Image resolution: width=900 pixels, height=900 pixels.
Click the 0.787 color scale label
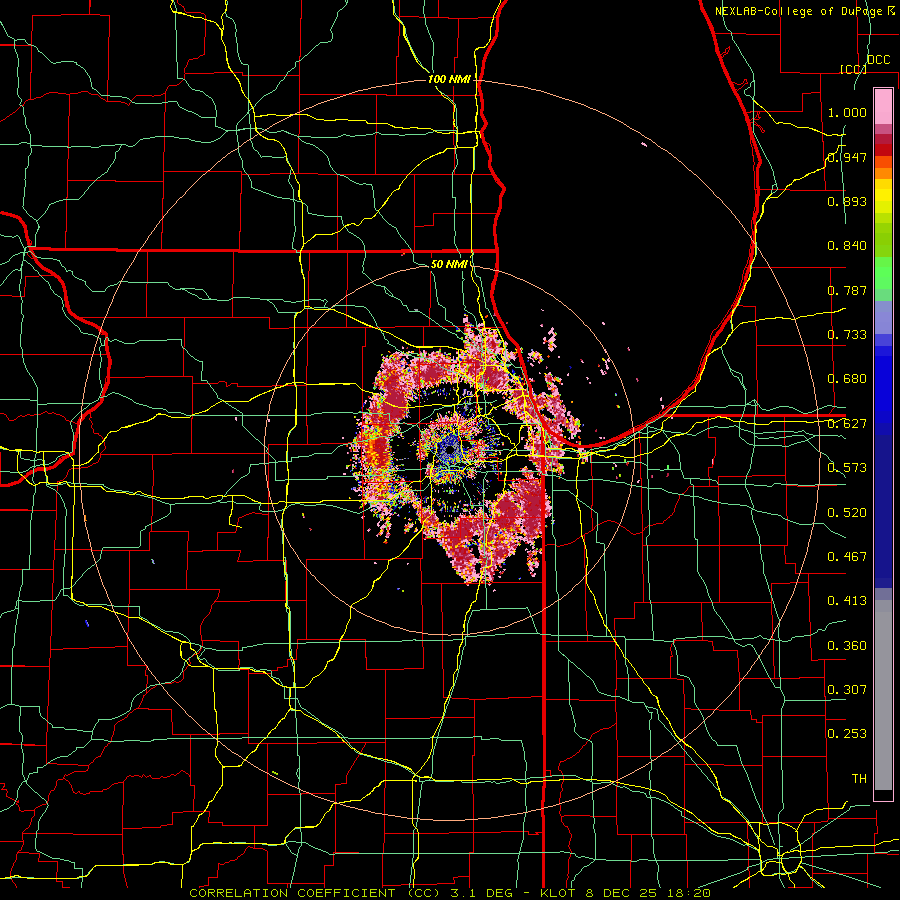pyautogui.click(x=847, y=290)
